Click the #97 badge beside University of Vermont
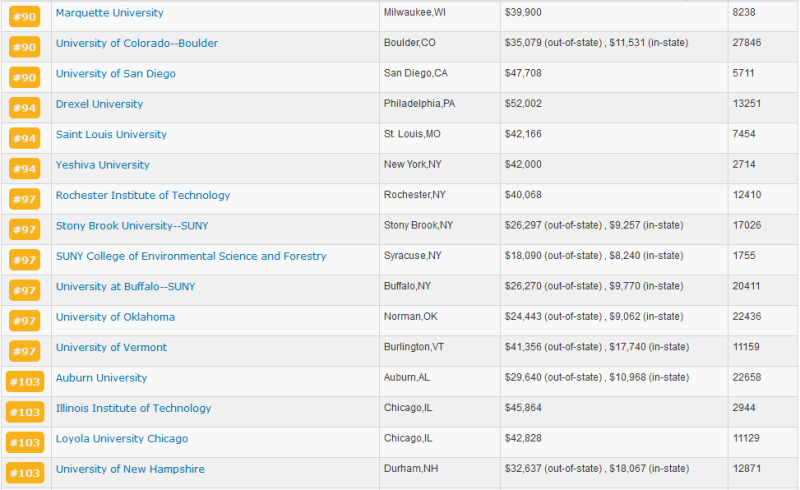This screenshot has height=490, width=800. click(24, 351)
